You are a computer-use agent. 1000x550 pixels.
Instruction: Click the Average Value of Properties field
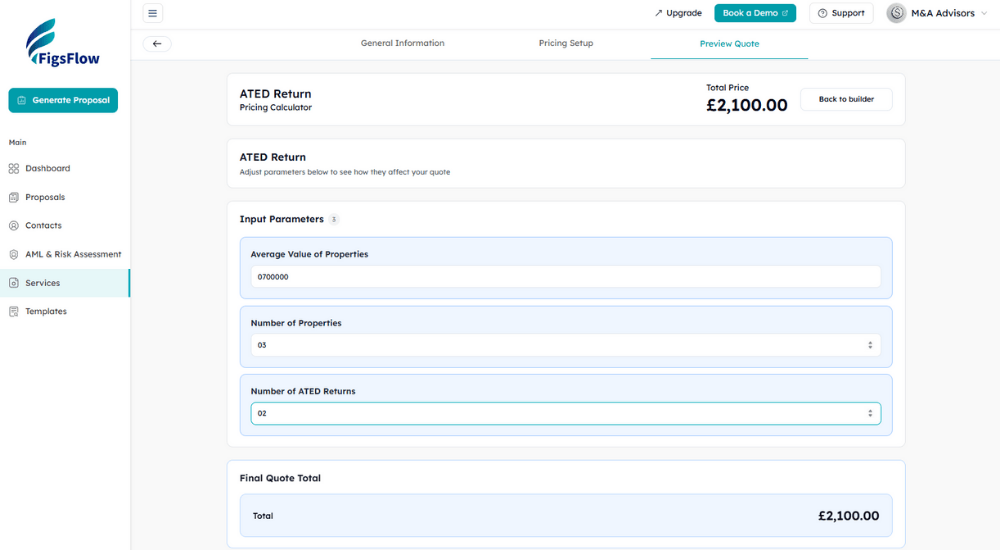566,277
